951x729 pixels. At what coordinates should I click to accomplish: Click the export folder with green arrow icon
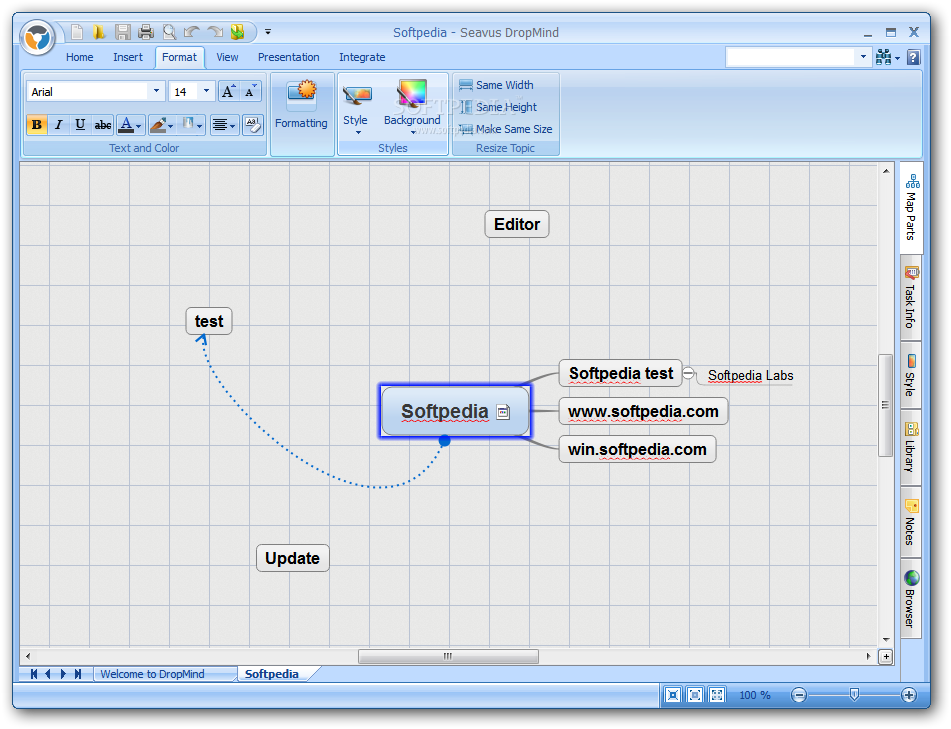237,32
